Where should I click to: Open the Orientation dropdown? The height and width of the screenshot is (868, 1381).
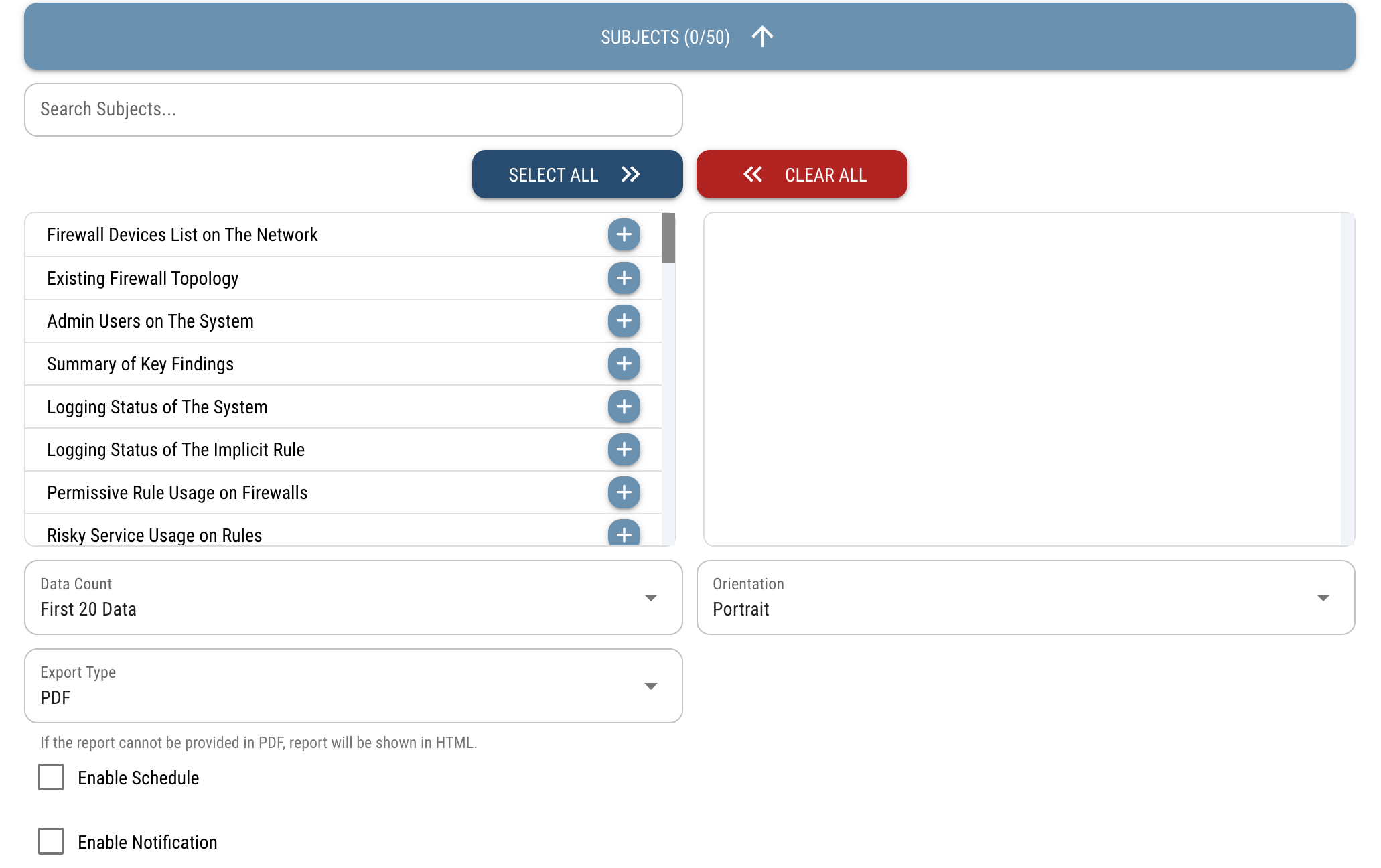click(x=1025, y=597)
